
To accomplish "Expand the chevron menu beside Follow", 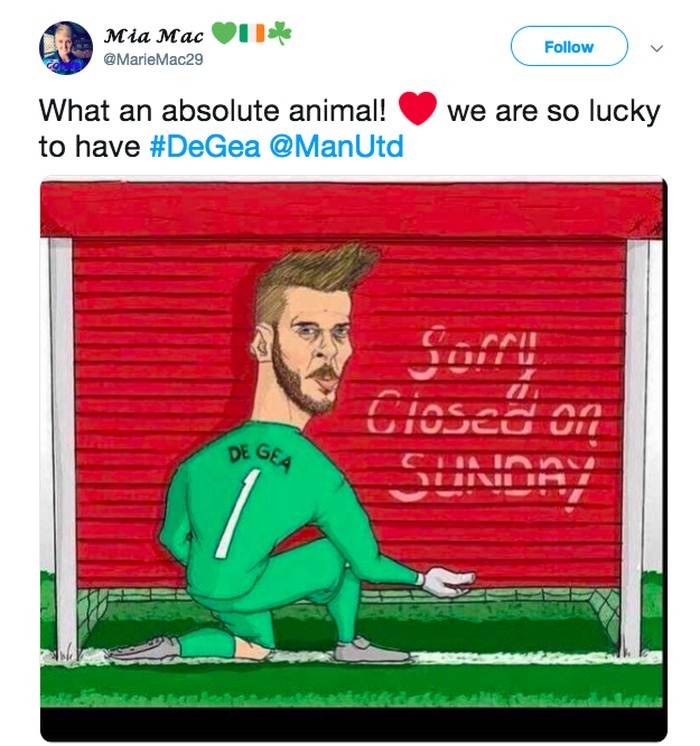I will (657, 47).
